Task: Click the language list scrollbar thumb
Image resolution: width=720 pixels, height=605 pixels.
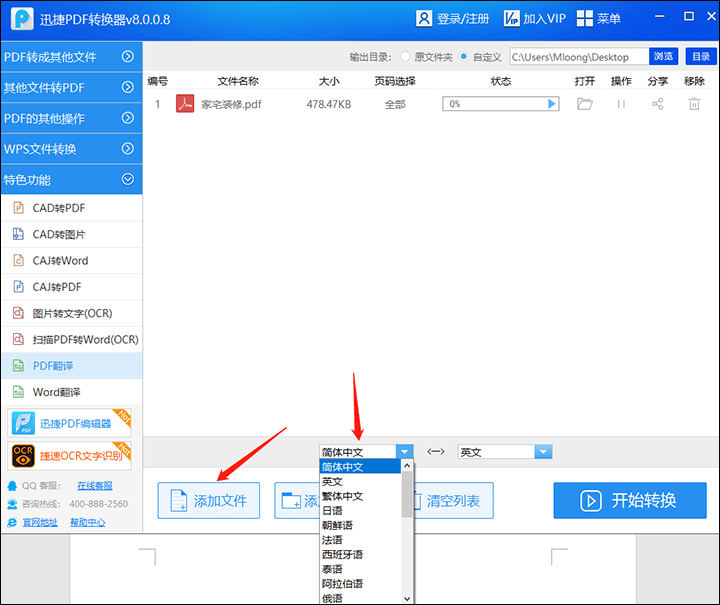Action: (407, 494)
